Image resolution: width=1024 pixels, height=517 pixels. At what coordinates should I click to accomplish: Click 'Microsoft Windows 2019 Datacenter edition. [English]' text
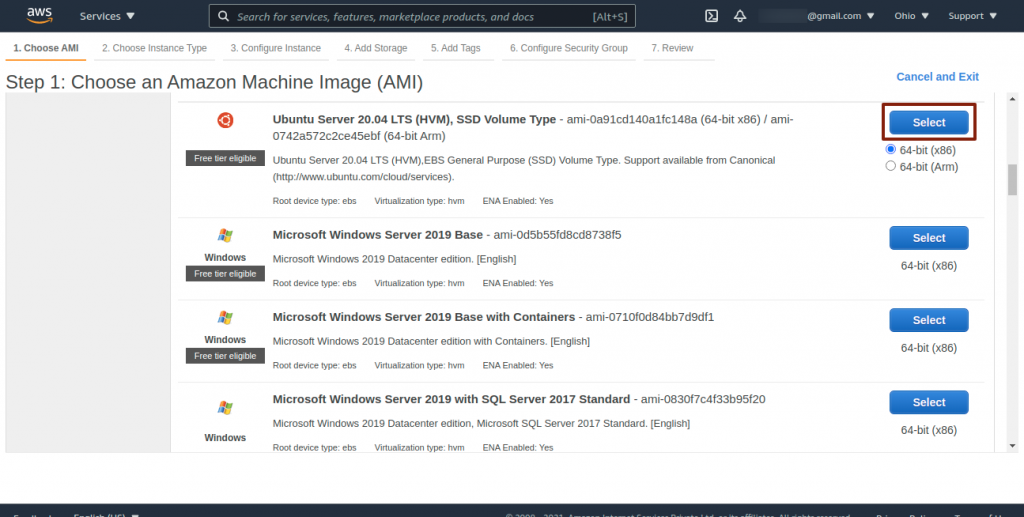(x=394, y=259)
